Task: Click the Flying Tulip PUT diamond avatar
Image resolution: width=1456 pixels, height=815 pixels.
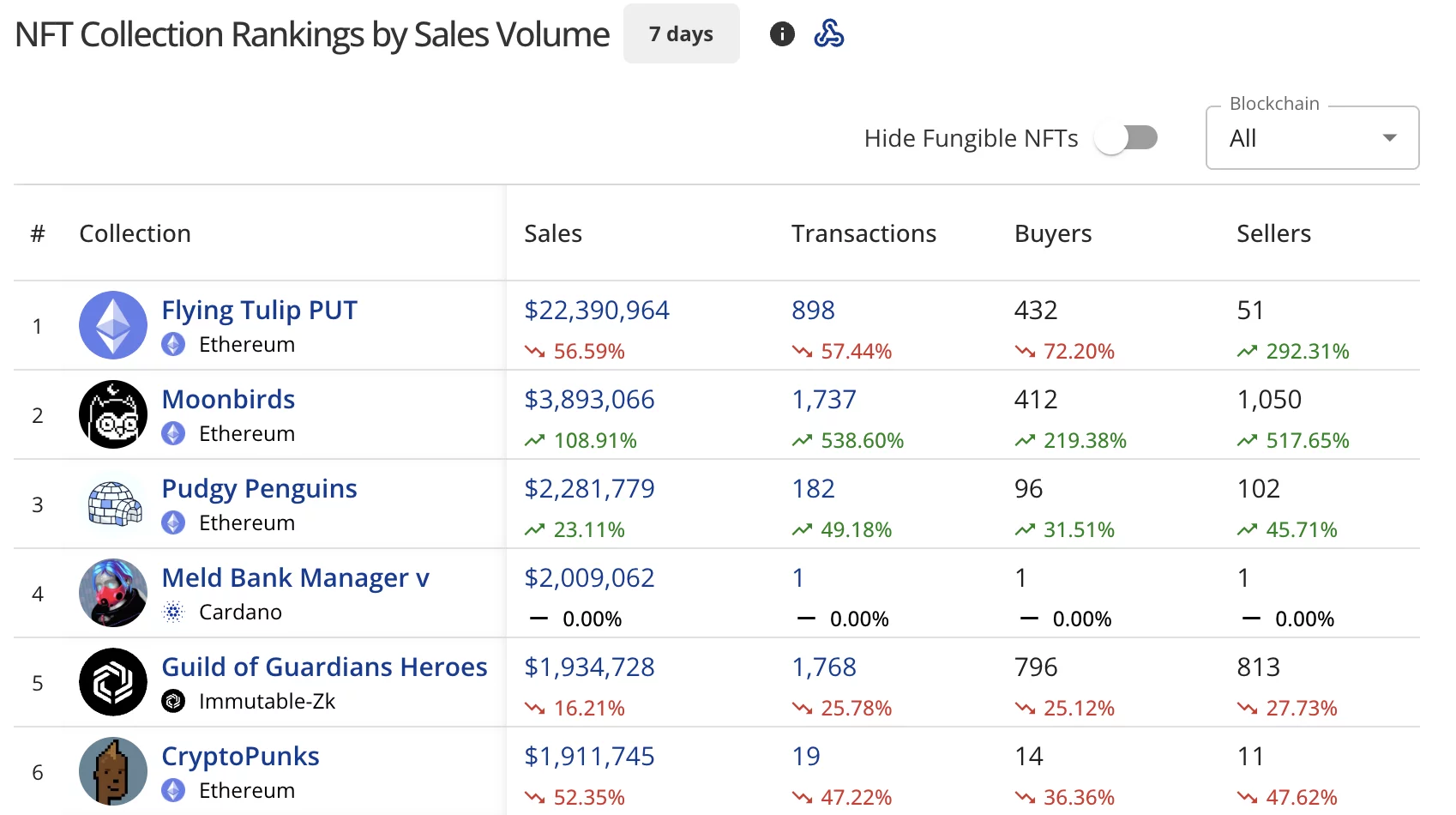Action: tap(112, 325)
